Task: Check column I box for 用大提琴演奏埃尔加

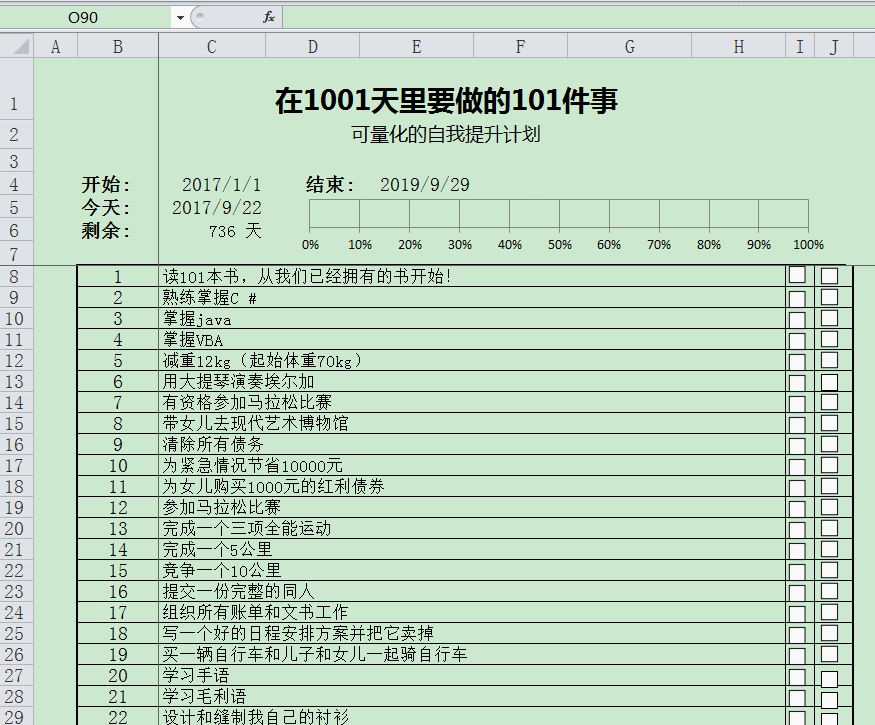Action: click(x=797, y=383)
